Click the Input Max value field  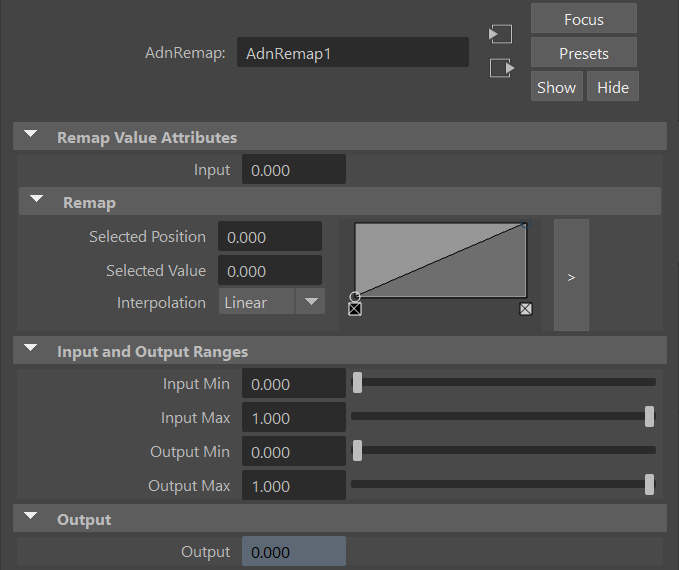(293, 418)
